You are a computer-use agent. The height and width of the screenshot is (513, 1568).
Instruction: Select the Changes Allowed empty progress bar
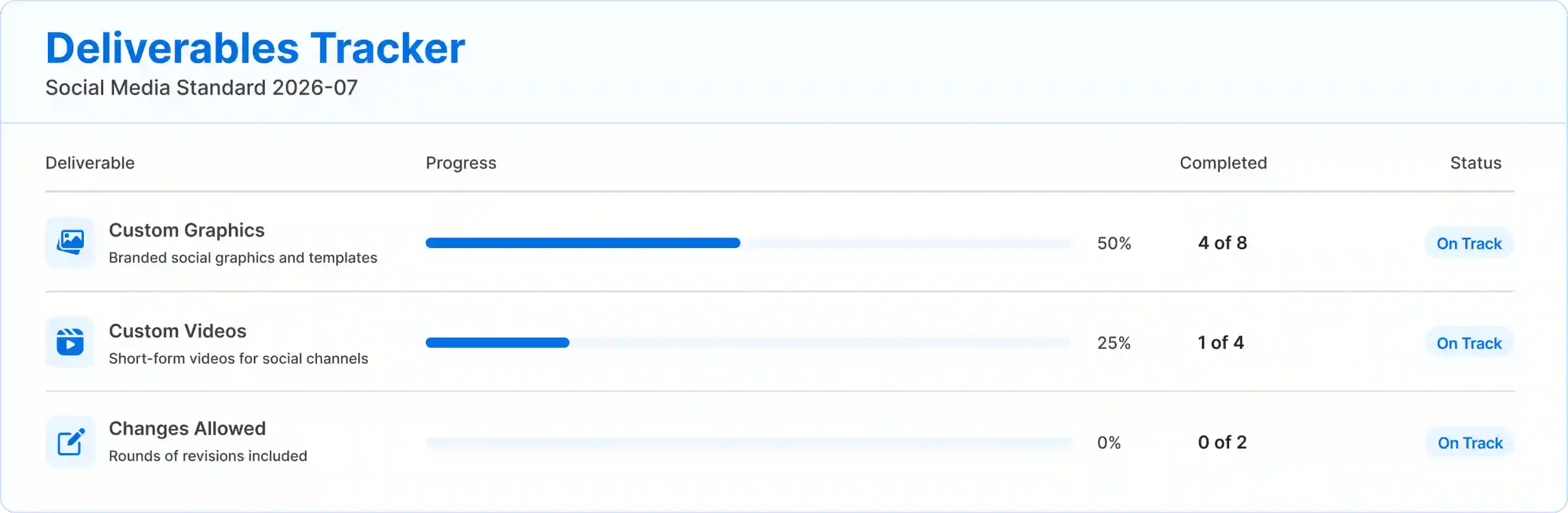click(748, 443)
